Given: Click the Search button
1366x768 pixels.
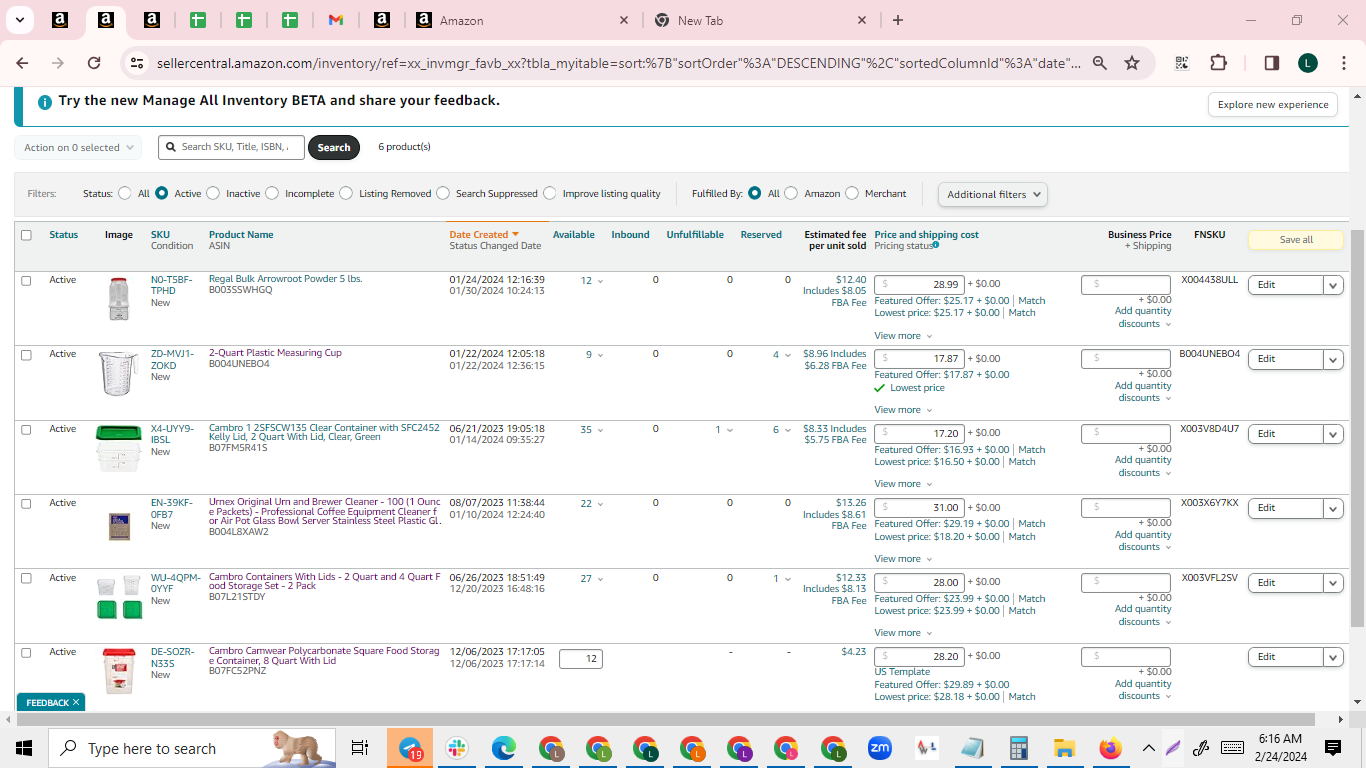Looking at the screenshot, I should click(334, 147).
